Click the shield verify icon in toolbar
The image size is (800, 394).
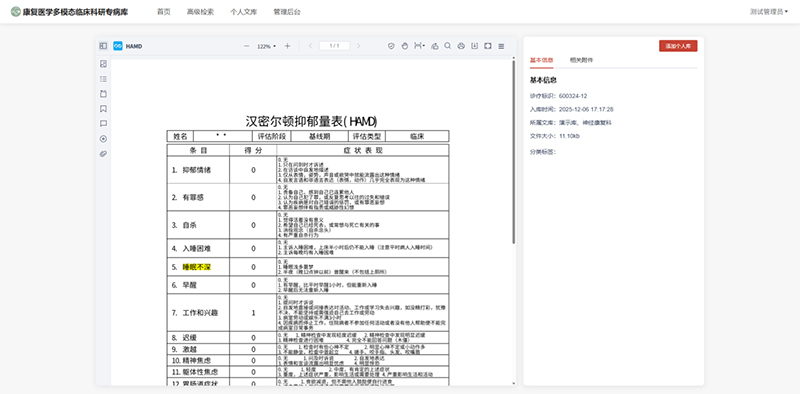click(x=391, y=46)
